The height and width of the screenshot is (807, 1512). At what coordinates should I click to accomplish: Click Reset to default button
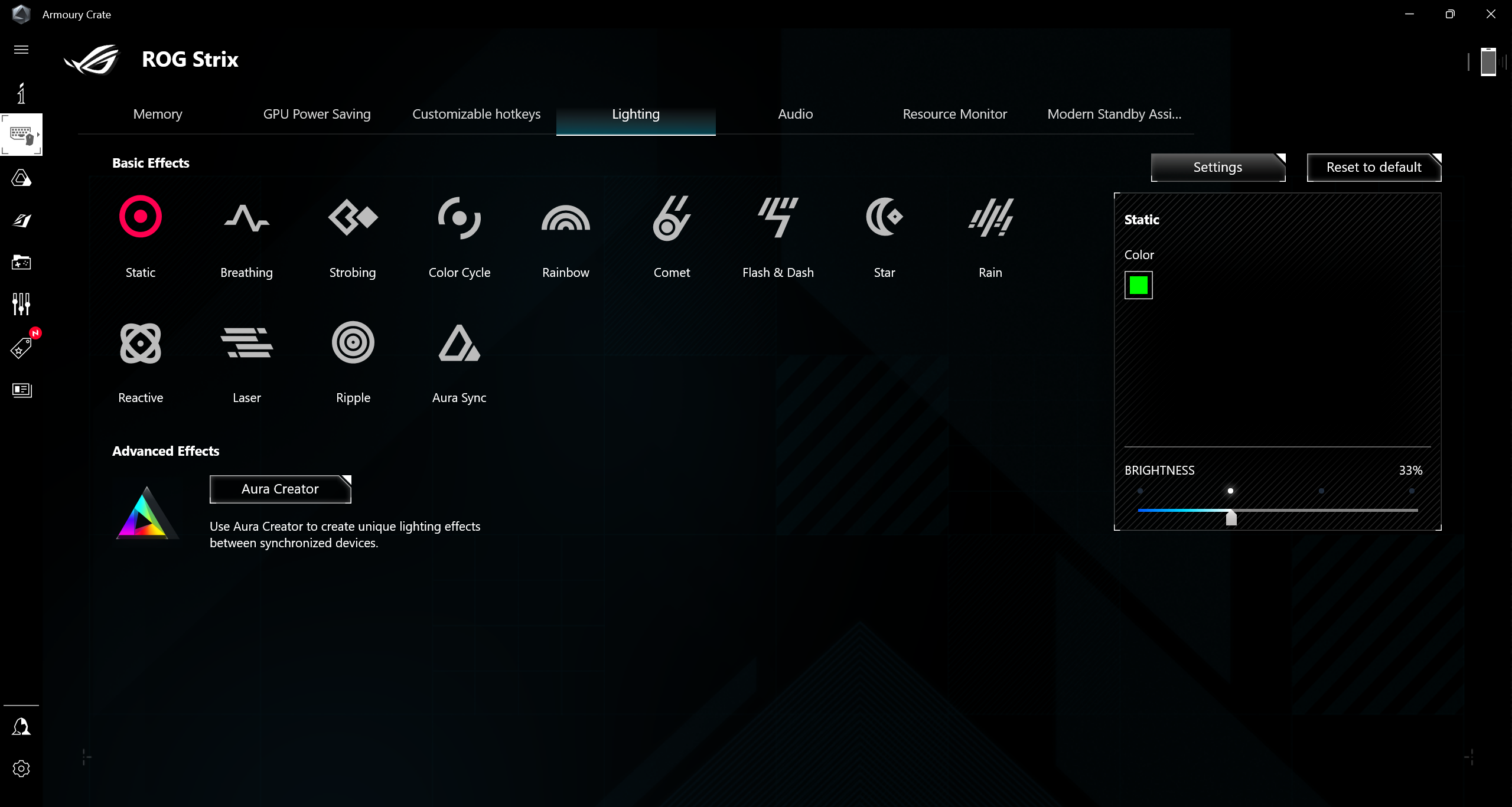coord(1374,167)
